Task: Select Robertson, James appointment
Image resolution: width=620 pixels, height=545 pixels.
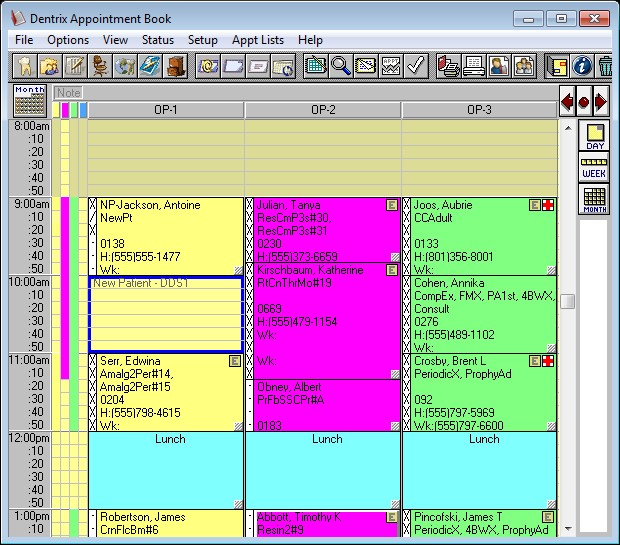Action: 166,523
